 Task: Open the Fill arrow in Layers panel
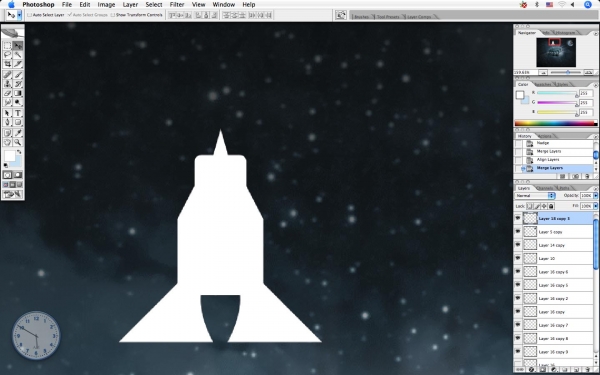click(x=595, y=206)
